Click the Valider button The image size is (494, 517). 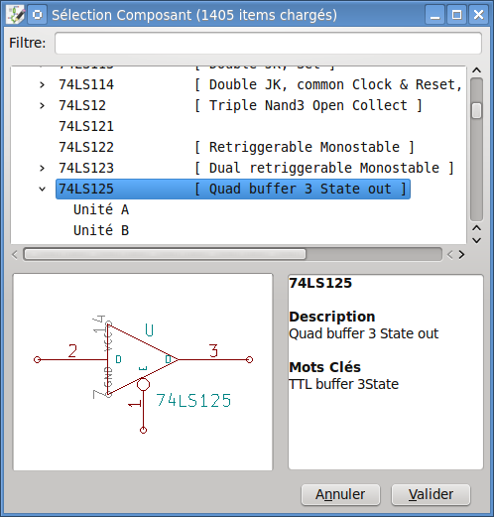tap(431, 494)
